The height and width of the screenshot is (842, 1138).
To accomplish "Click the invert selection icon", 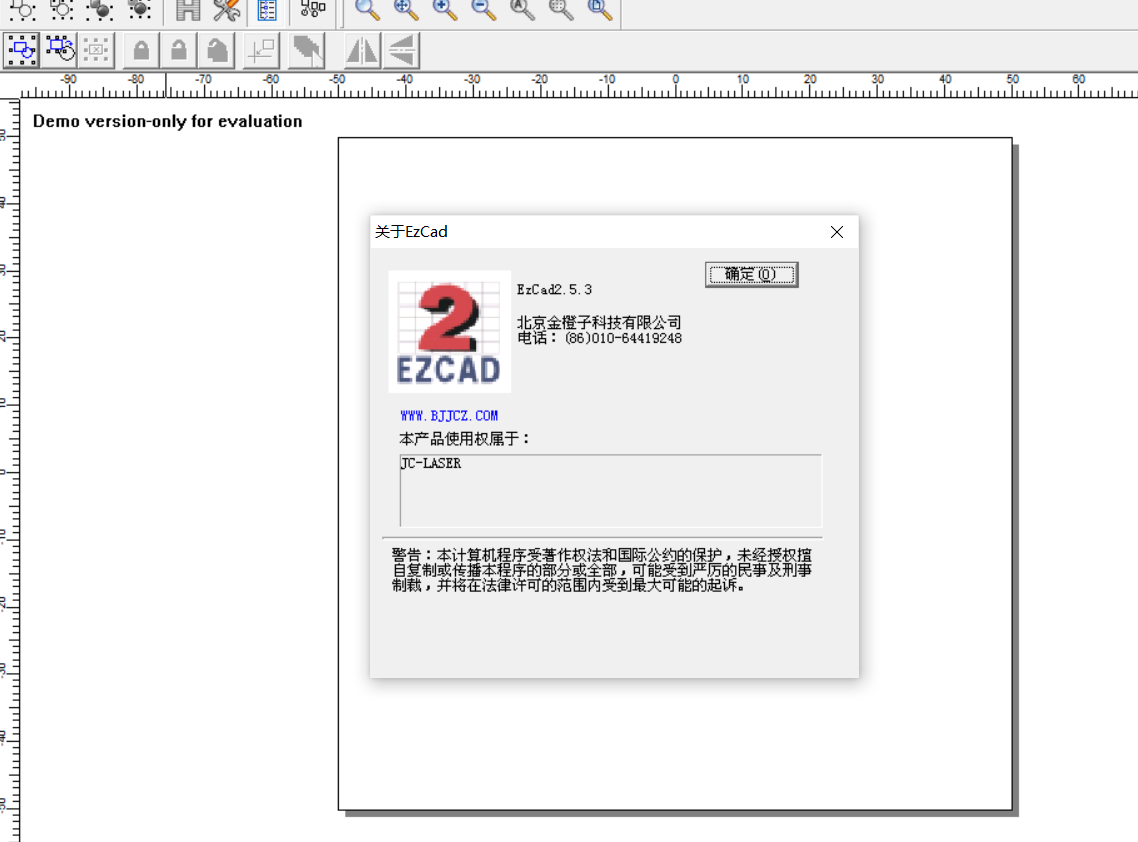I will coord(60,51).
